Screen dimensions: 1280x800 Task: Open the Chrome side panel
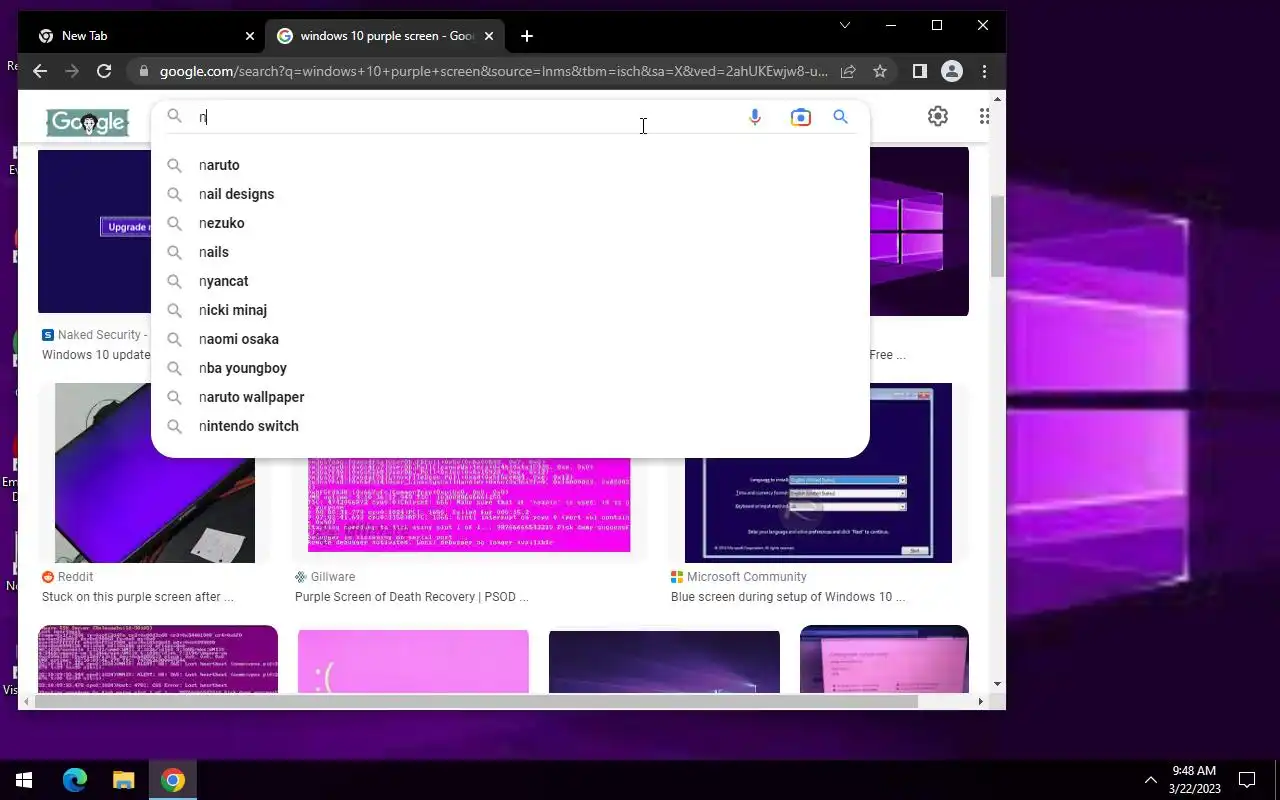coord(920,71)
